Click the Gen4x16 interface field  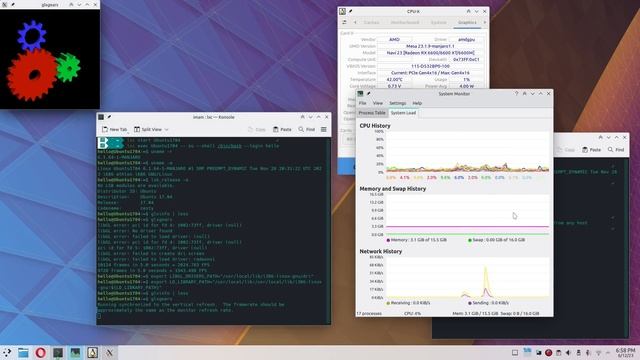[430, 73]
